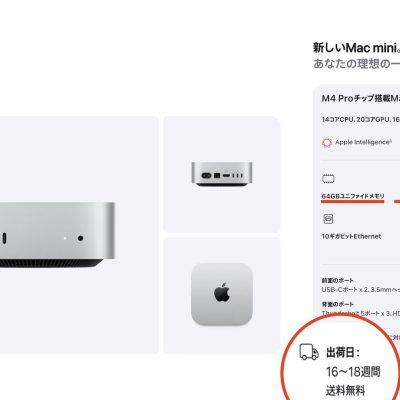Click the Apple Intelligence colorful icon
Viewport: 400px width, 400px height.
(327, 142)
